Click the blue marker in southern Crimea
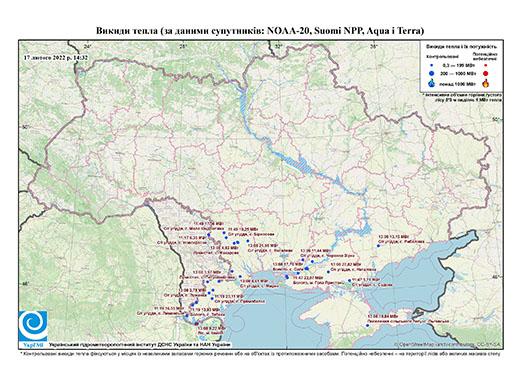Screen dimensions: 520x368 point(367,326)
